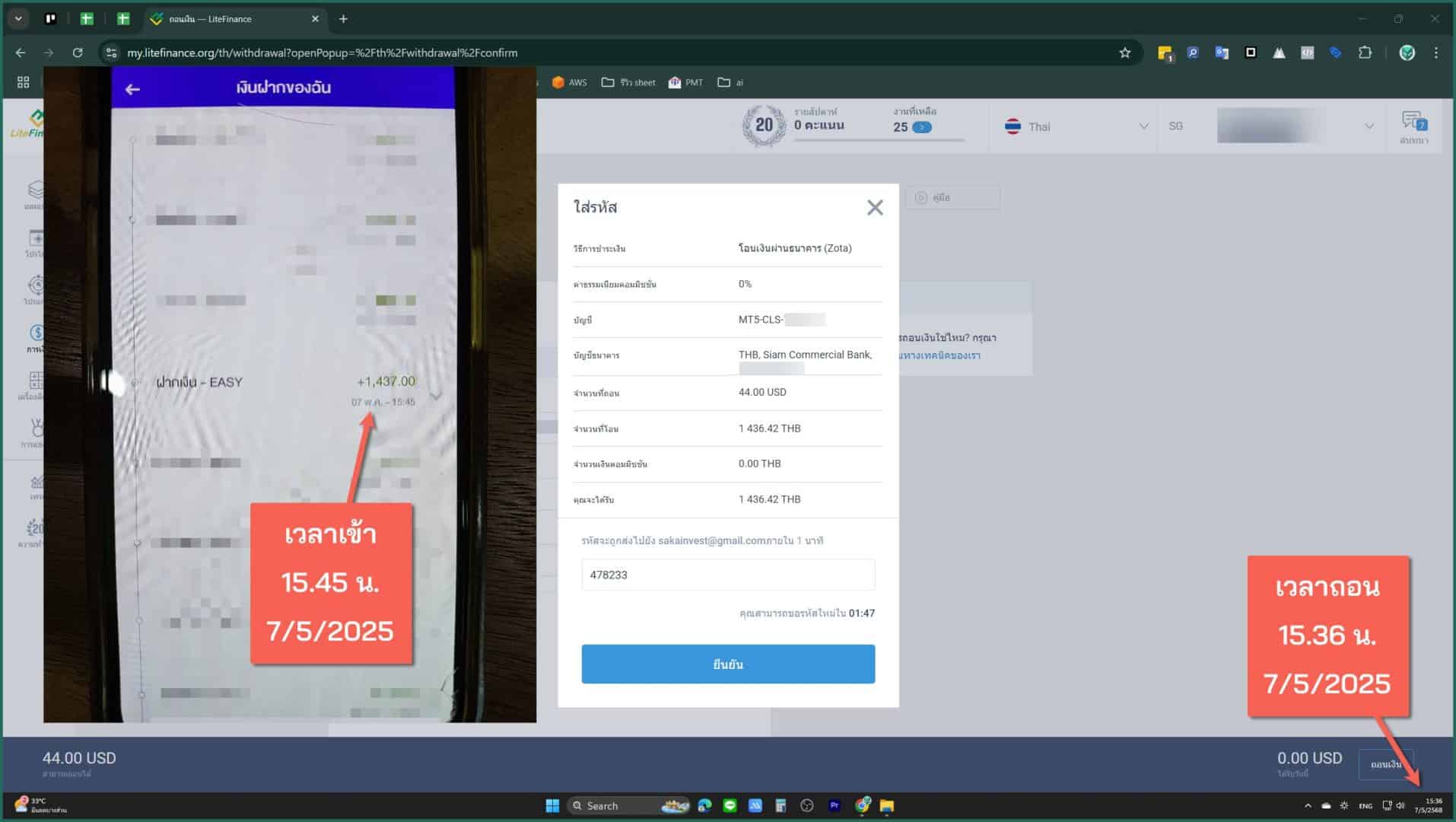This screenshot has width=1456, height=822.
Task: Open the grey code brackets extension
Action: [1307, 53]
